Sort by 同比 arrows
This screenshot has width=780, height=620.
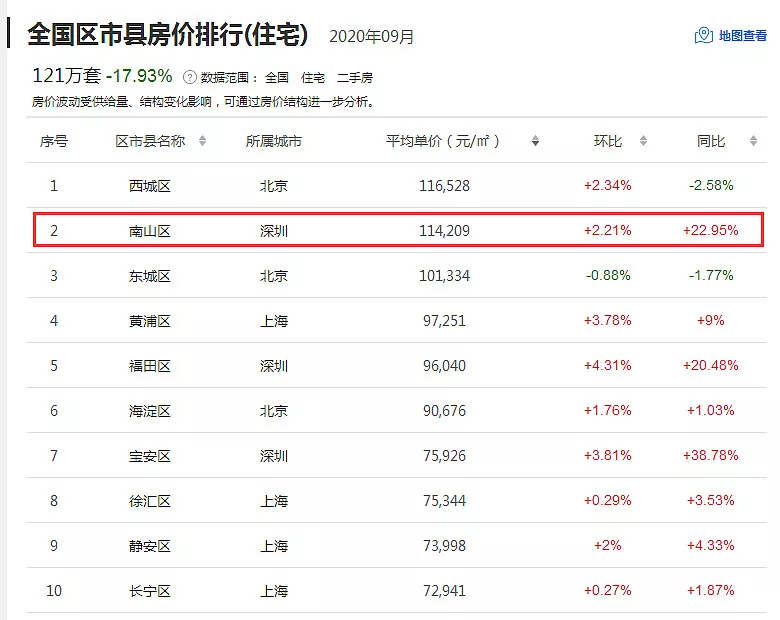753,141
